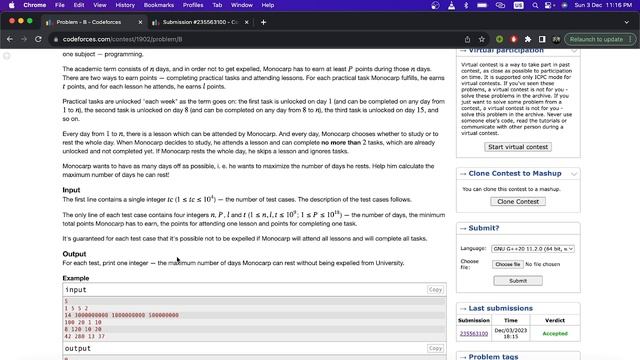Viewport: 640px width, 360px height.
Task: Collapse the Clone Contest to Mashup panel
Action: [x=574, y=174]
